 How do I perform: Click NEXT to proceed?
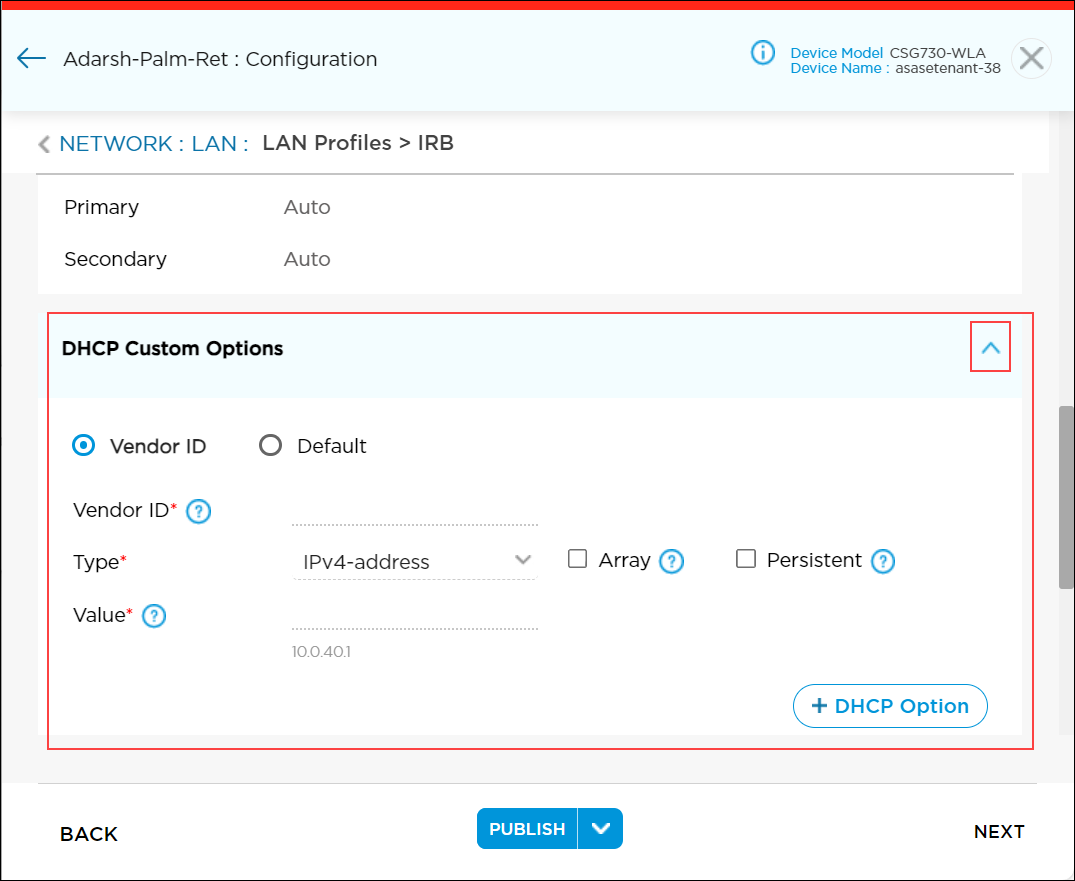tap(999, 831)
